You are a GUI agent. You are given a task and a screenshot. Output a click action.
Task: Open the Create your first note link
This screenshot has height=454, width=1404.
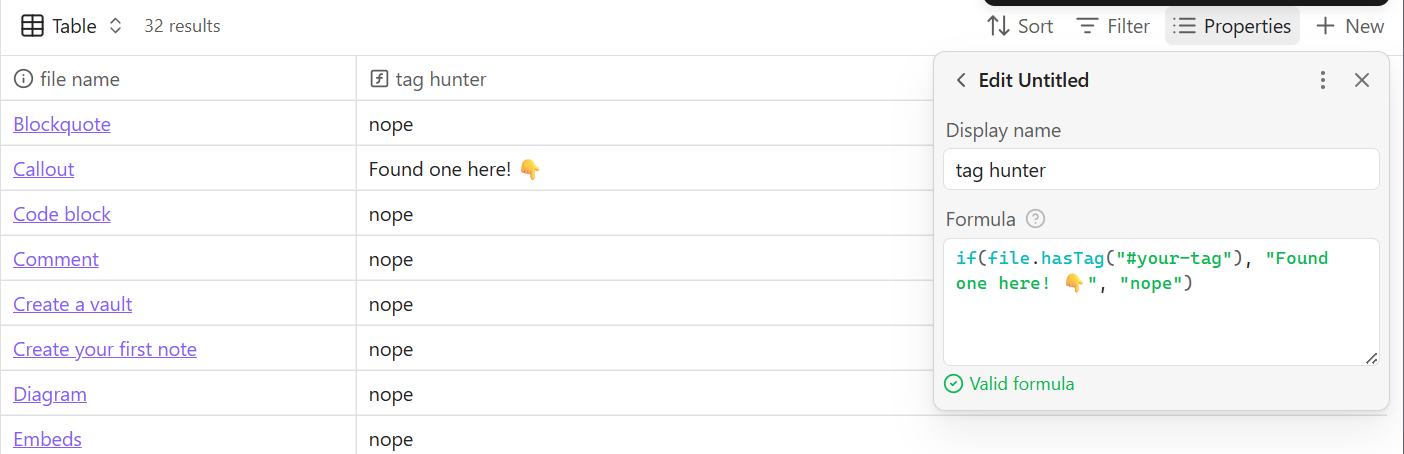[105, 349]
